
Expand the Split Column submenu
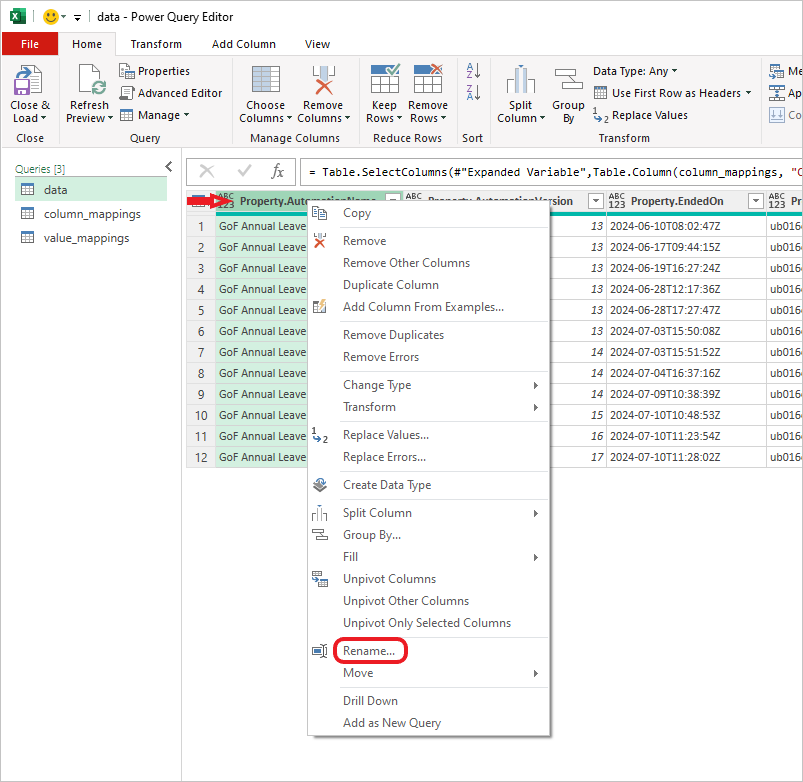pyautogui.click(x=535, y=513)
